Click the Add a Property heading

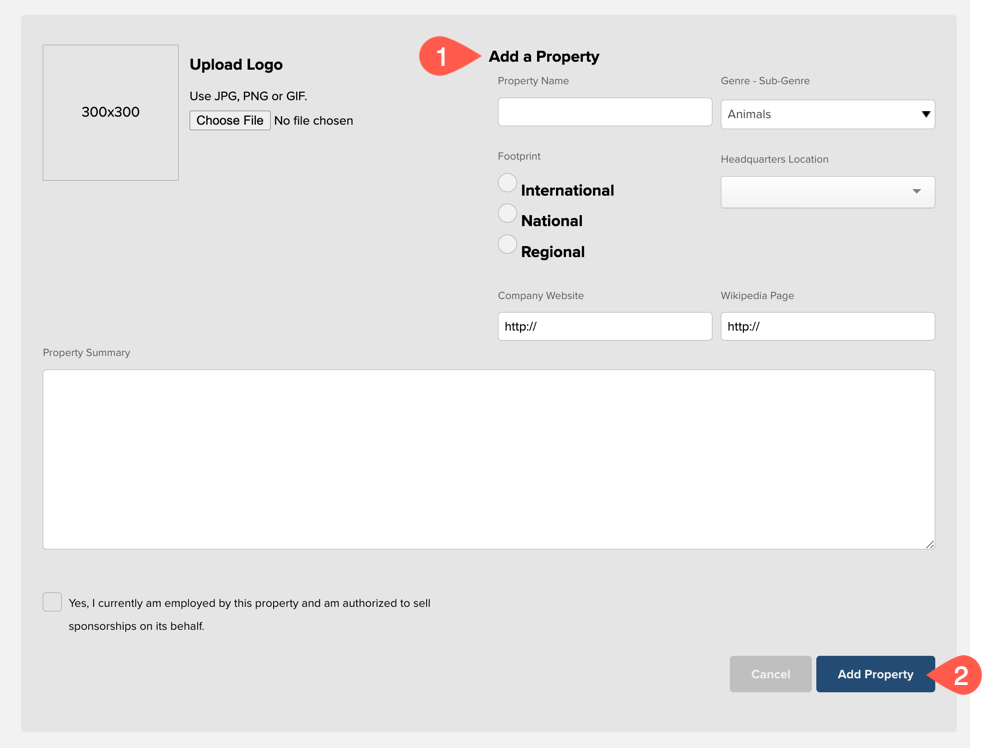[544, 57]
